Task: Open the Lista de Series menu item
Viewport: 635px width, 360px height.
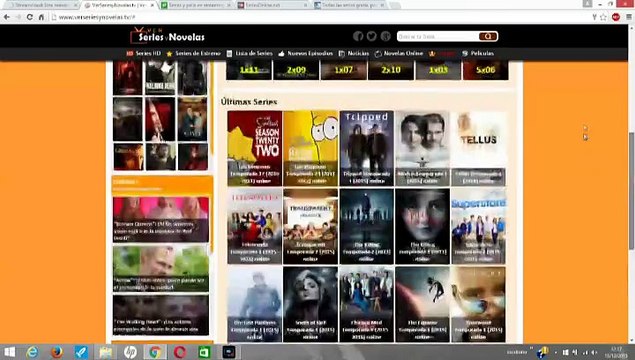Action: click(x=249, y=53)
